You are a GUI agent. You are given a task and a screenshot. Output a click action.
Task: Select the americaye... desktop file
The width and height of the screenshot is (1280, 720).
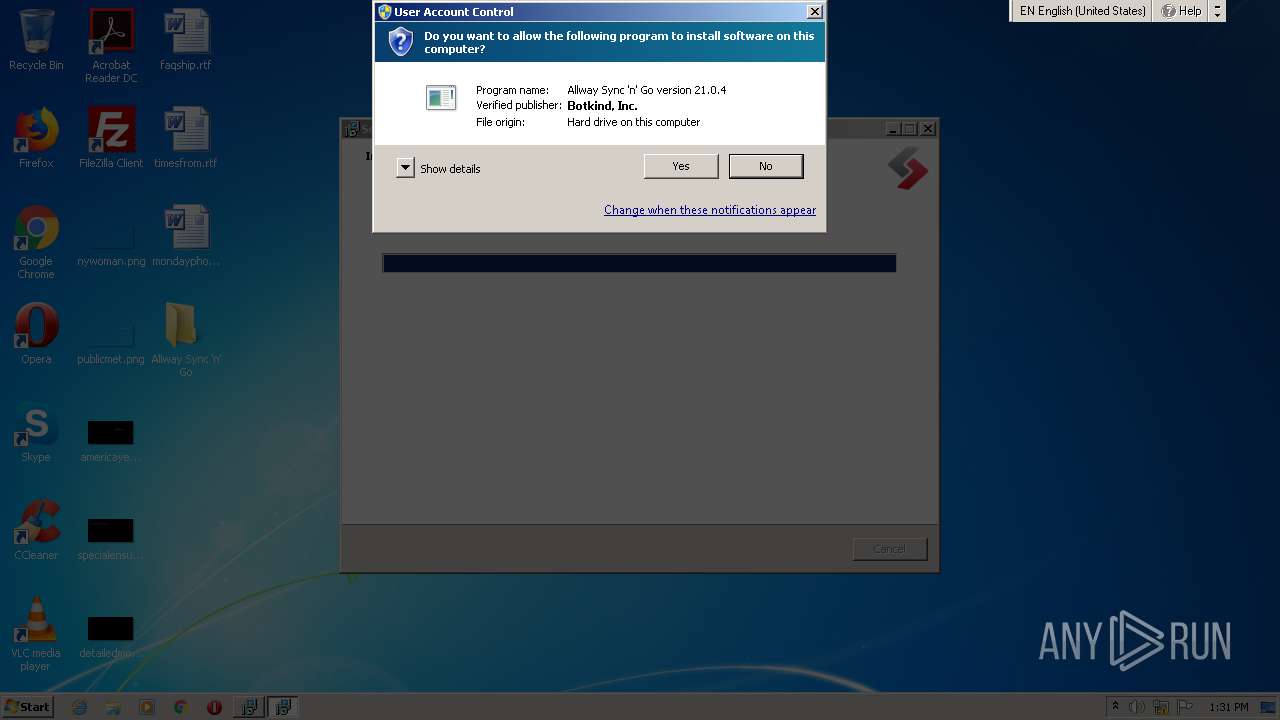coord(111,440)
